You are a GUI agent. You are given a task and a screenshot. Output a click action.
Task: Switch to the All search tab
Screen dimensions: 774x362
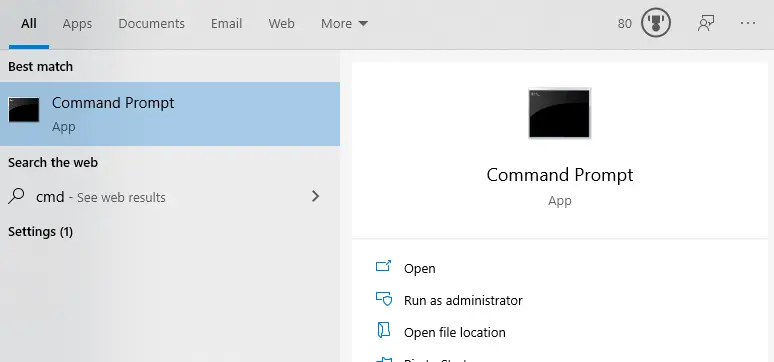(29, 23)
